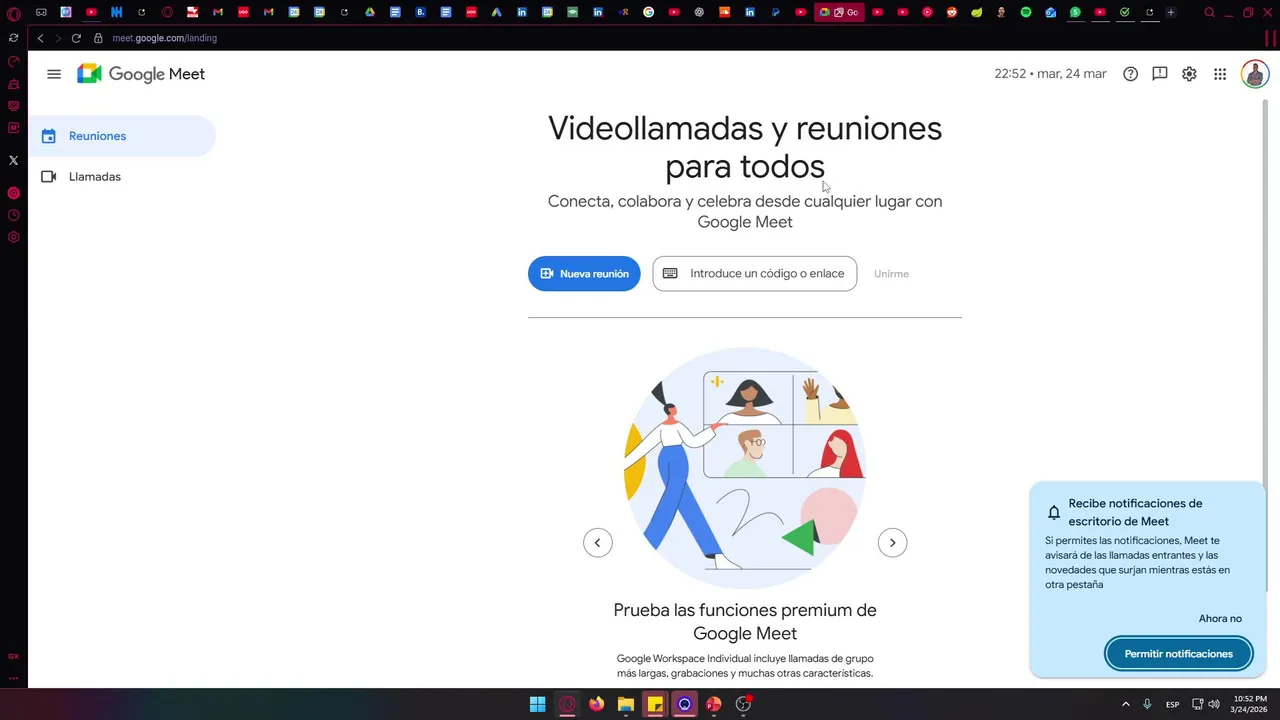Dismiss notification prompt with Ahora no
This screenshot has height=720, width=1280.
(x=1220, y=619)
